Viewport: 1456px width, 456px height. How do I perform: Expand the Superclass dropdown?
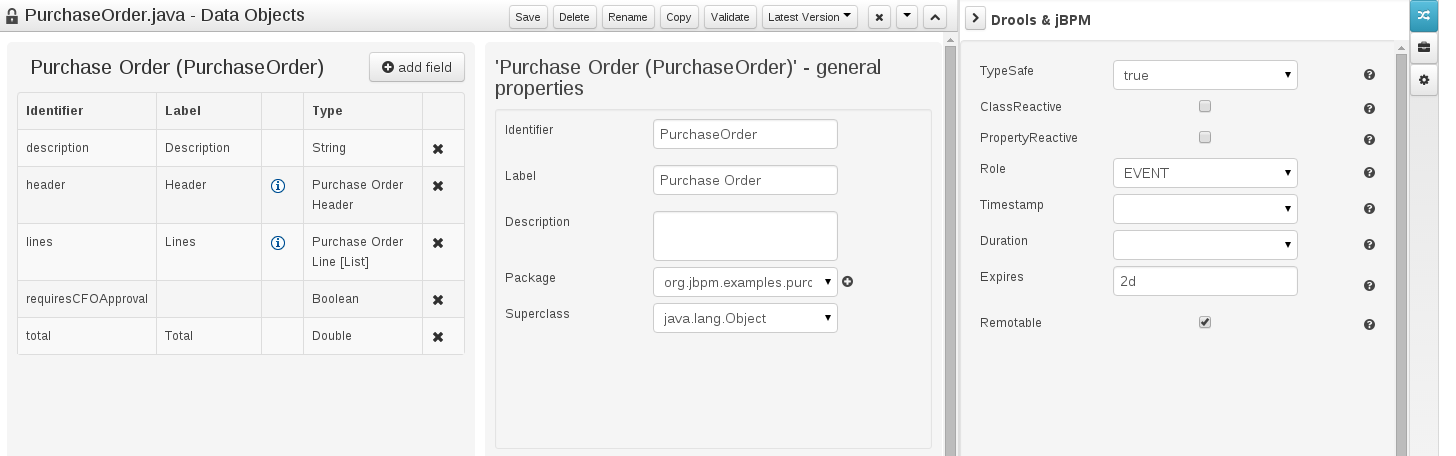745,318
